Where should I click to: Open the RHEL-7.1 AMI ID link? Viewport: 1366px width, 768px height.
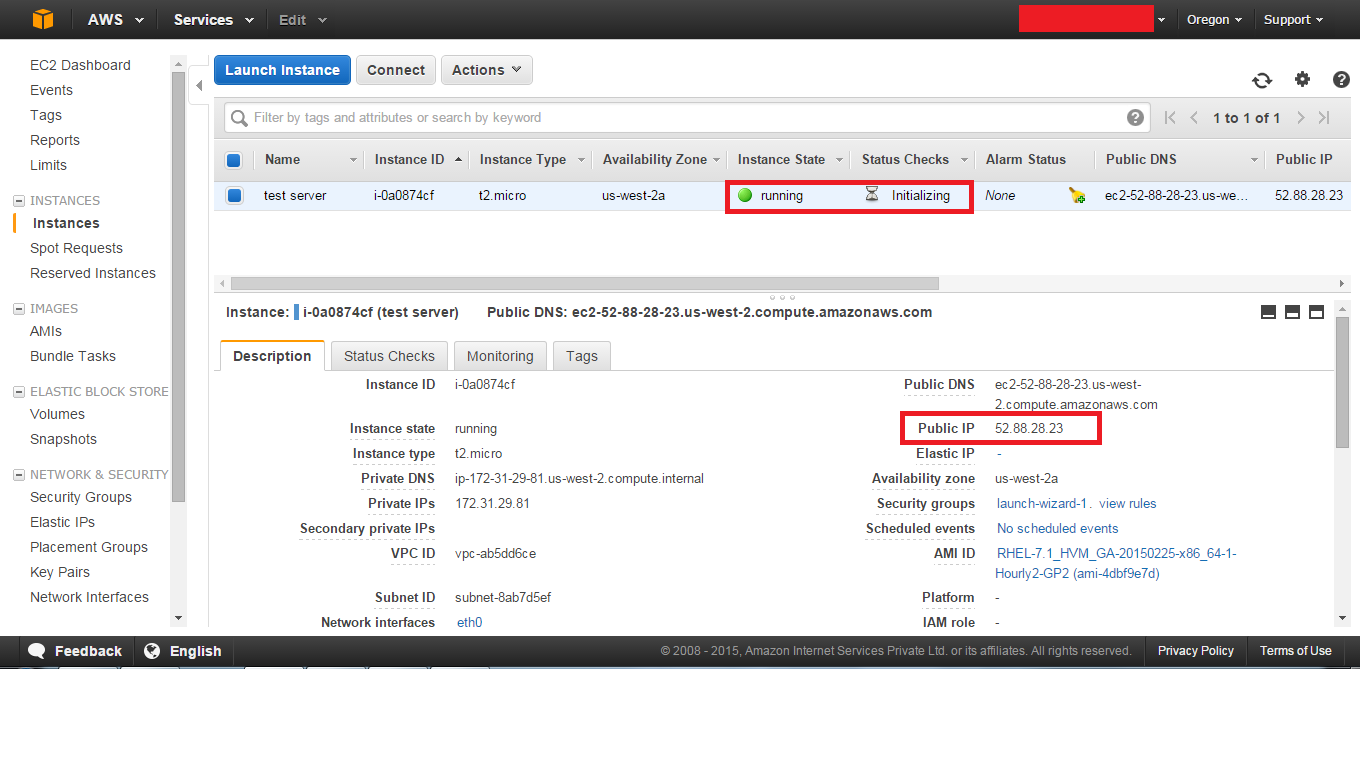1116,563
